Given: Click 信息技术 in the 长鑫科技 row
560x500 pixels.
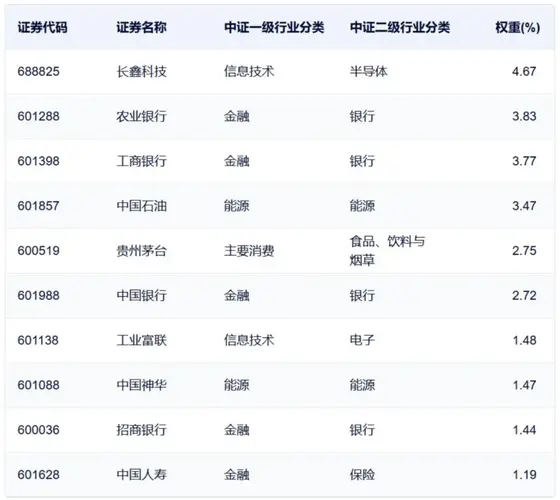Looking at the screenshot, I should click(249, 71).
